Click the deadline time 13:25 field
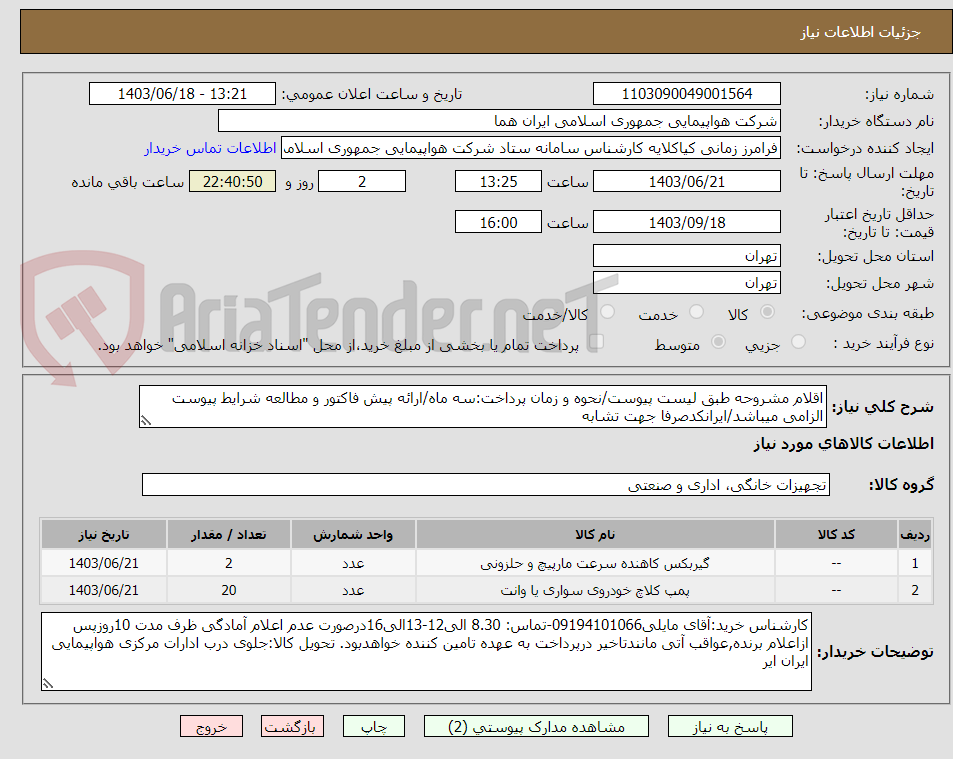 (498, 181)
